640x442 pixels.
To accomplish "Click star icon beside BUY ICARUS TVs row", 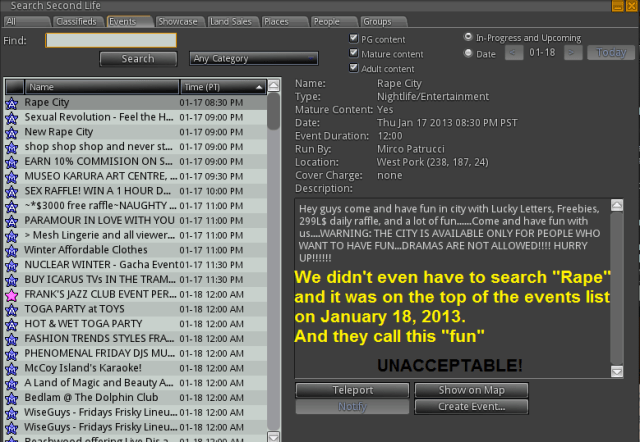I will pos(11,280).
